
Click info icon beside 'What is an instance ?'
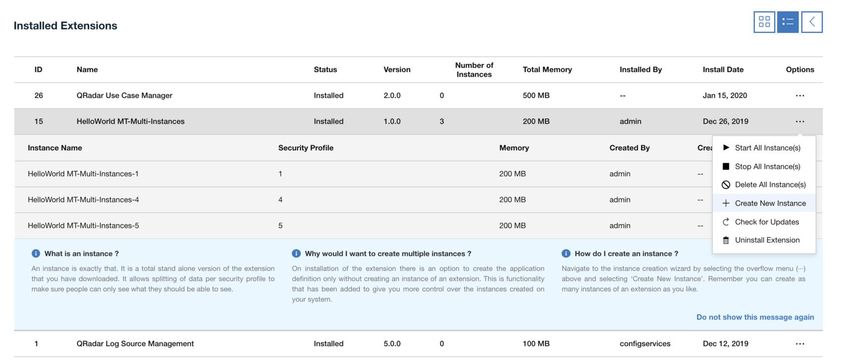(36, 253)
